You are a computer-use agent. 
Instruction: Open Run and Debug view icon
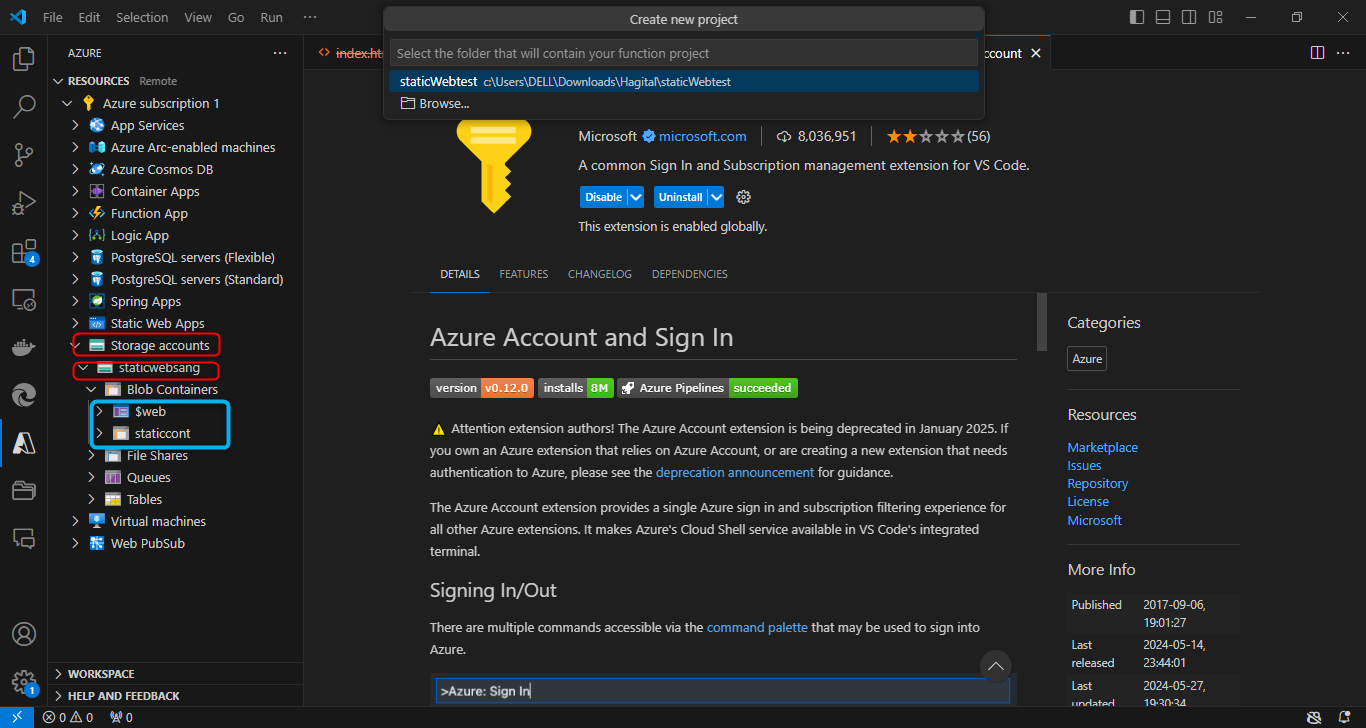tap(23, 203)
